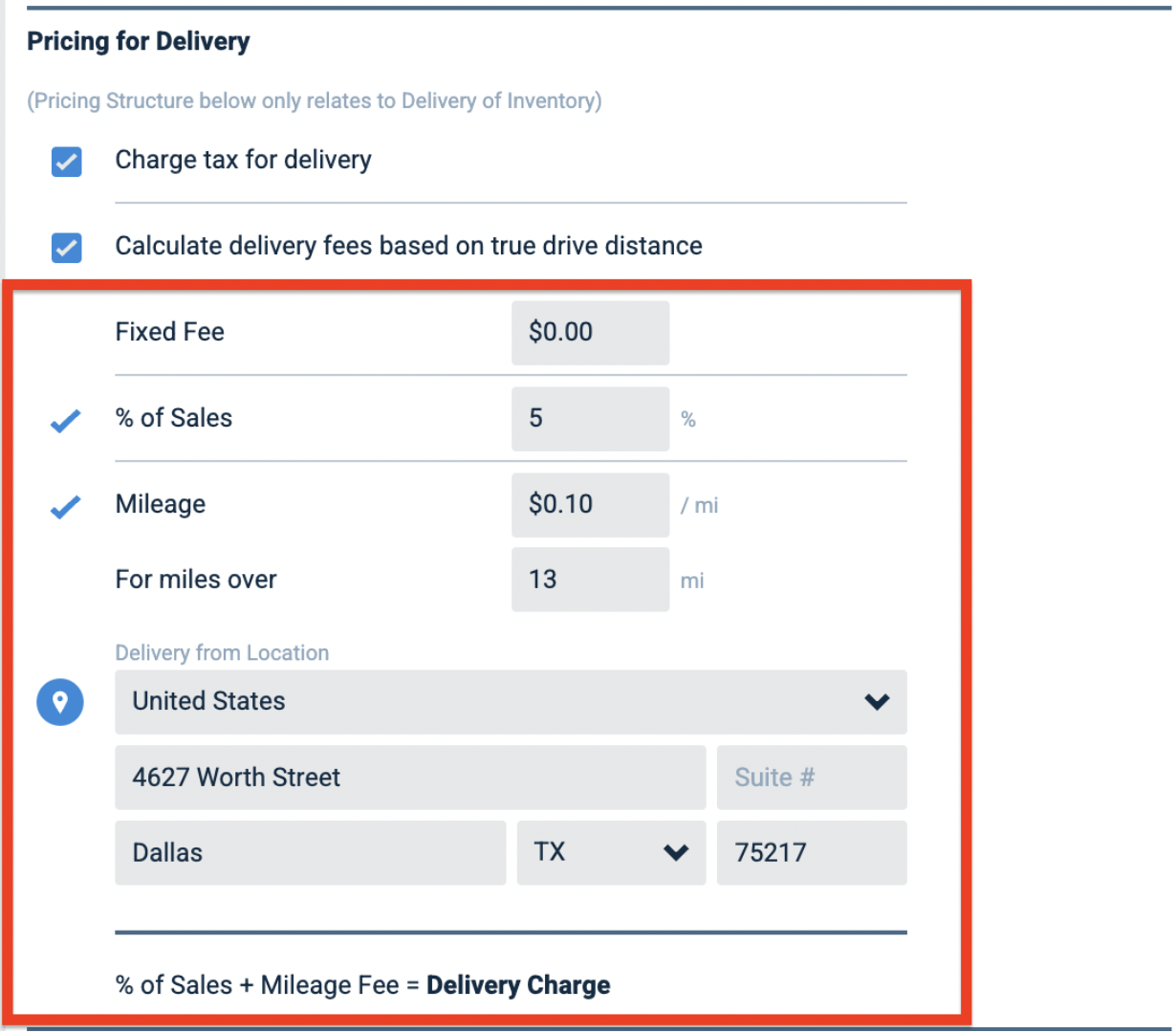Edit the Fixed Fee $0.00 field

click(x=590, y=333)
